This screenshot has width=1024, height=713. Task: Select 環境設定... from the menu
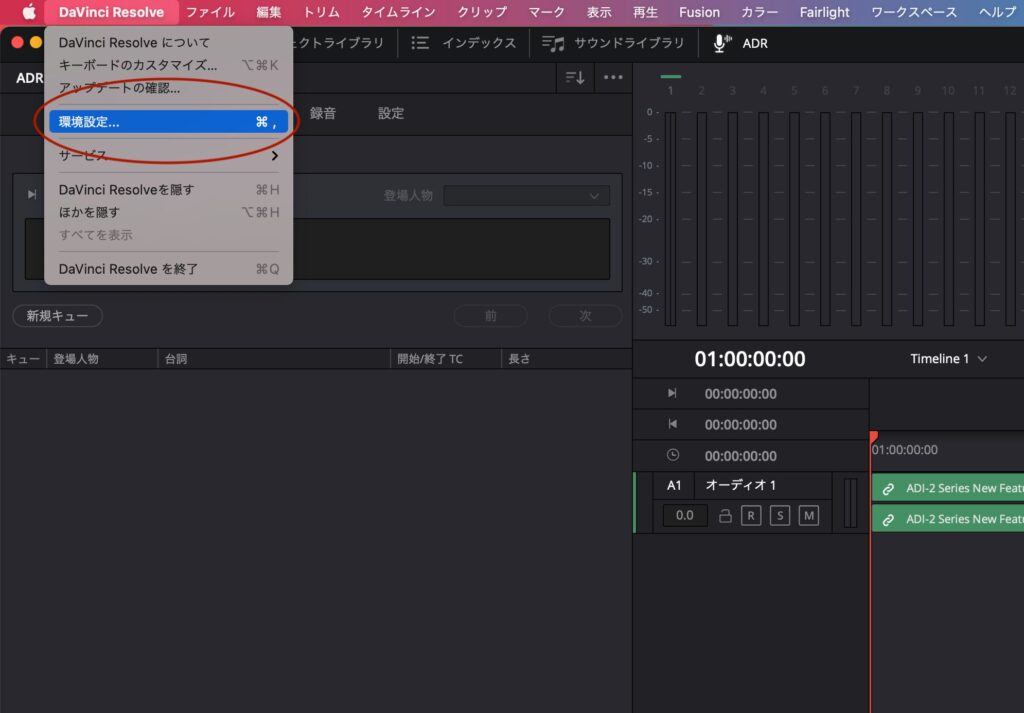[x=168, y=122]
